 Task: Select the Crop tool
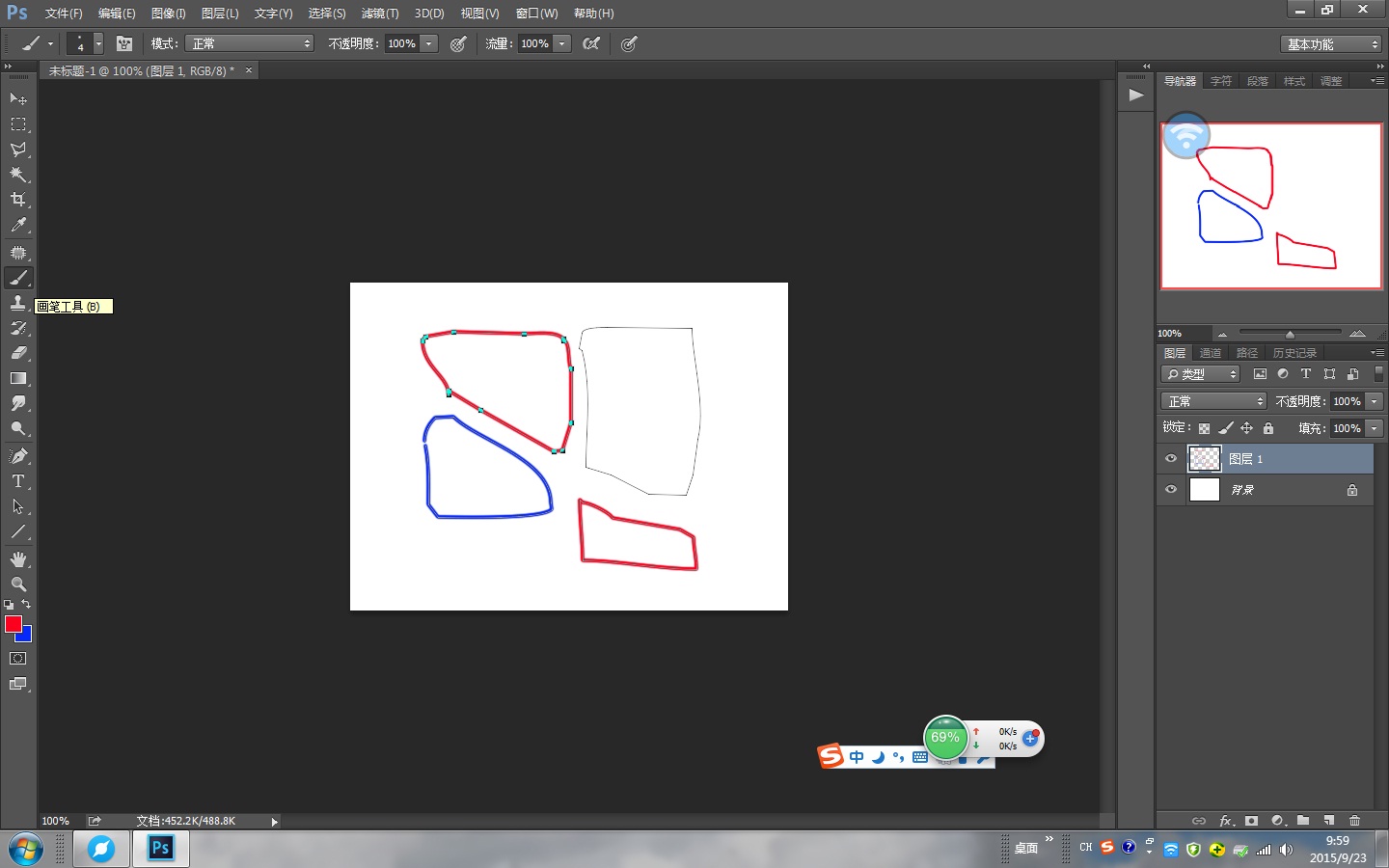[18, 200]
